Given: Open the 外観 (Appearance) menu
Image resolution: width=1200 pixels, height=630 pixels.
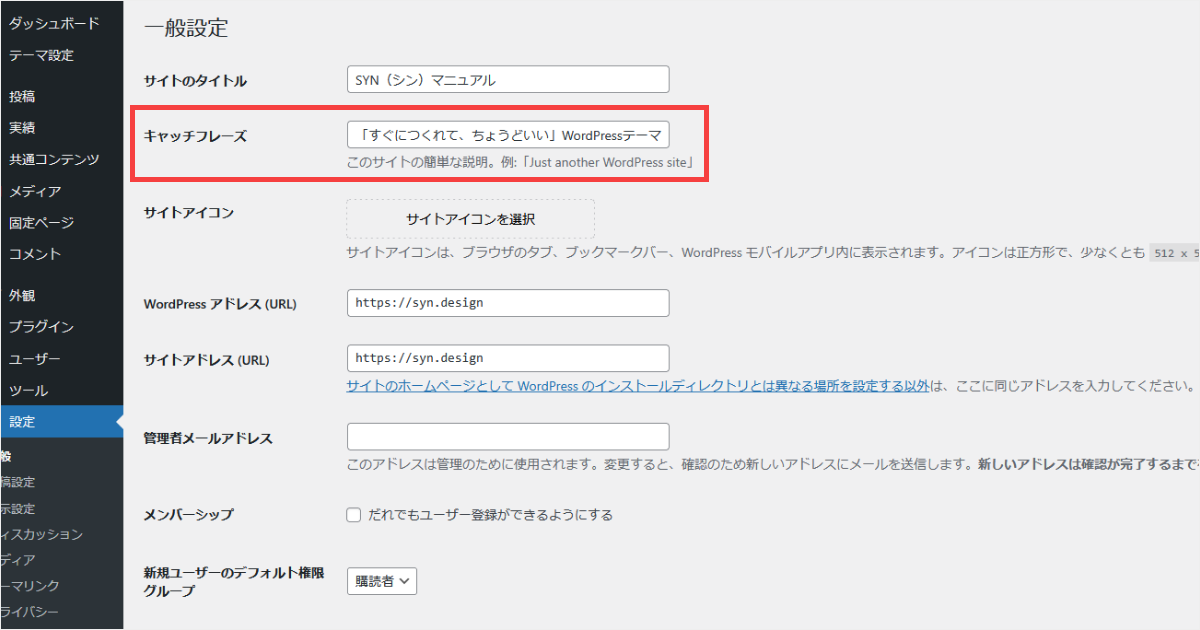Looking at the screenshot, I should pos(28,294).
